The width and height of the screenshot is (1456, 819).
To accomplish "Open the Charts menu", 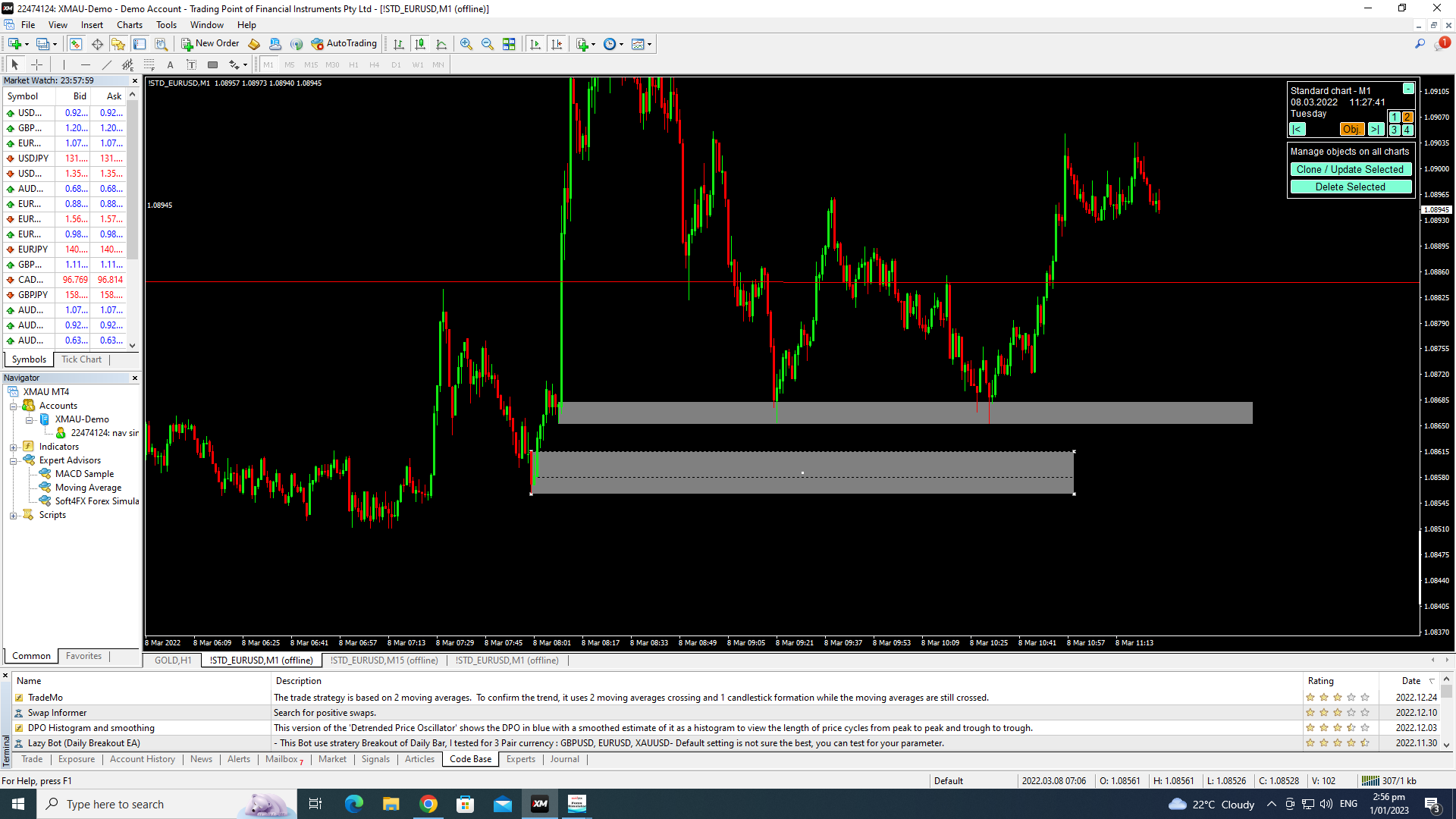I will [129, 24].
